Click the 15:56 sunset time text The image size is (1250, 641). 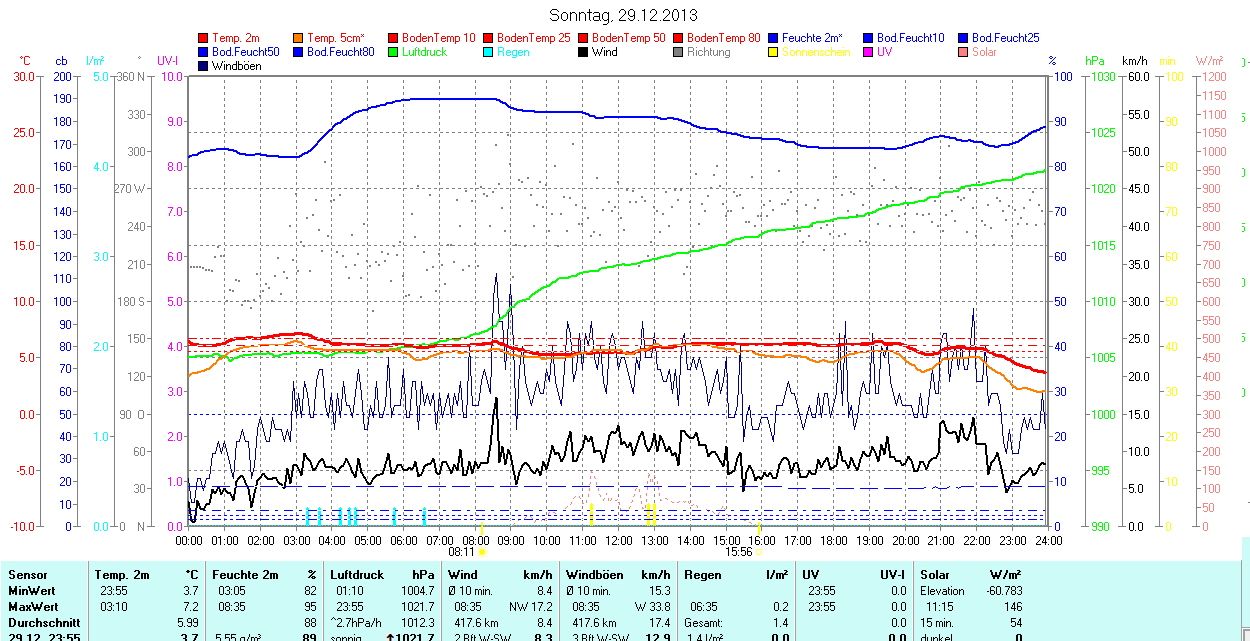tap(737, 551)
